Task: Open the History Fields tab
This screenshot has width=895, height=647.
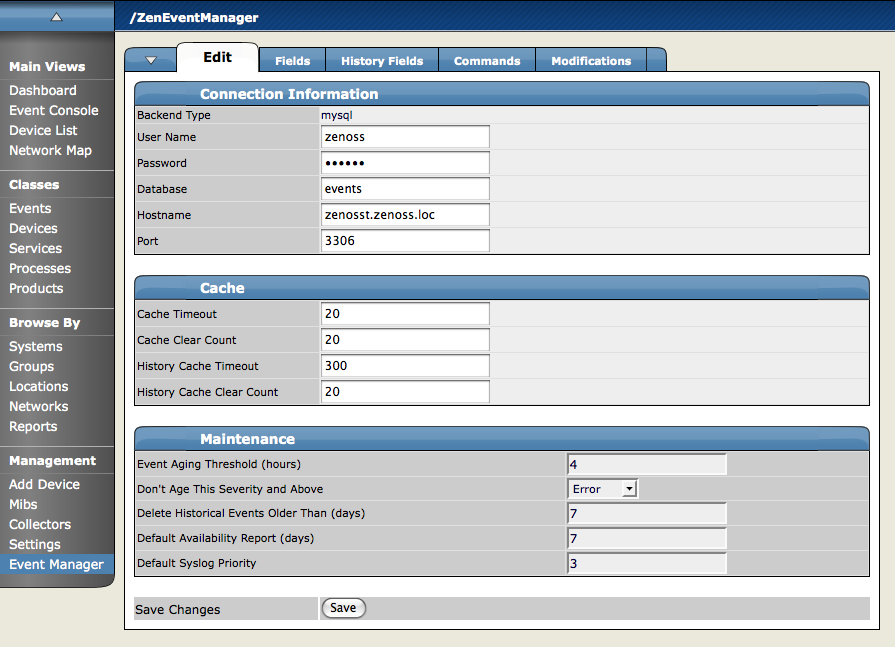Action: [382, 60]
